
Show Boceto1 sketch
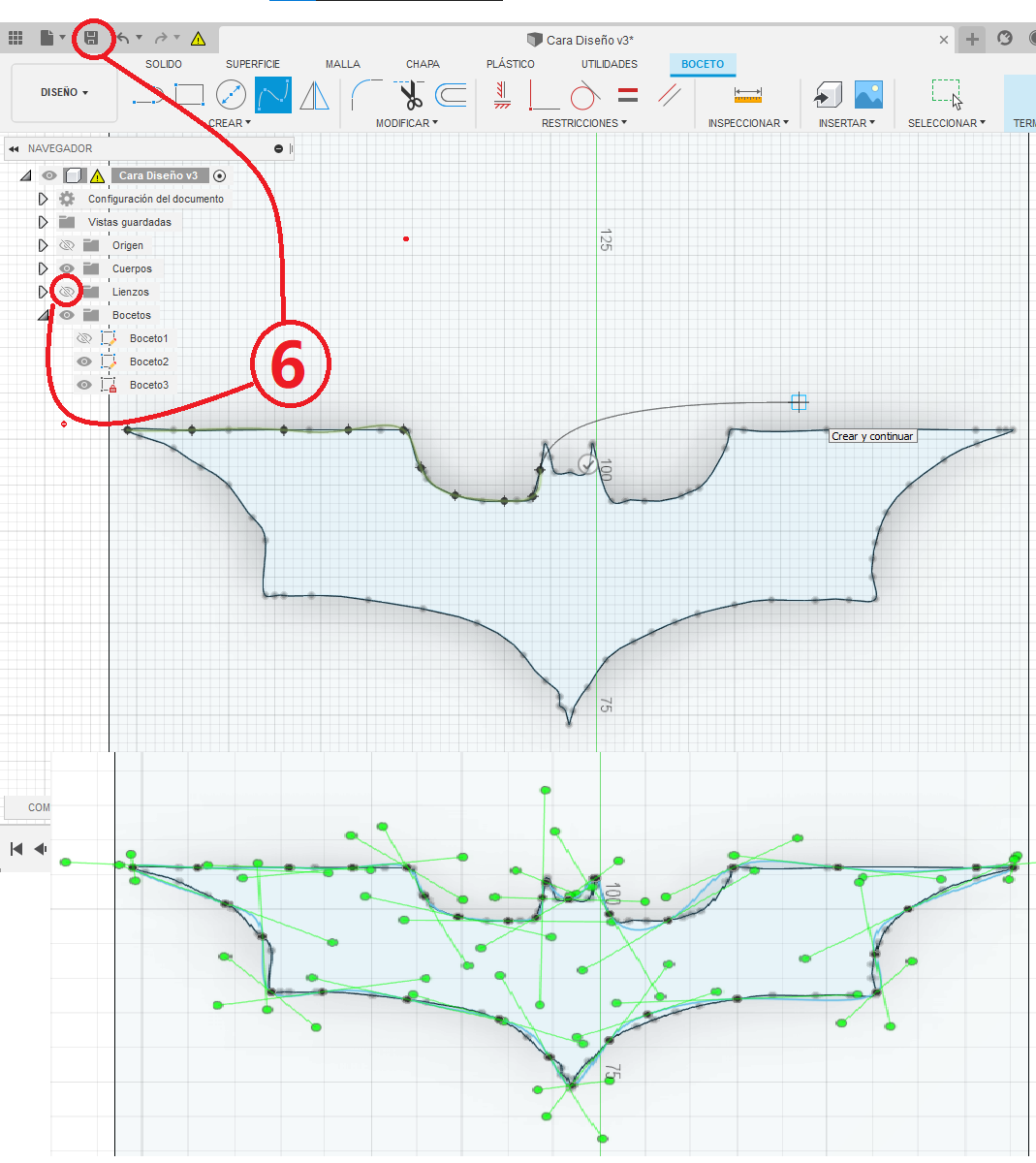coord(84,338)
